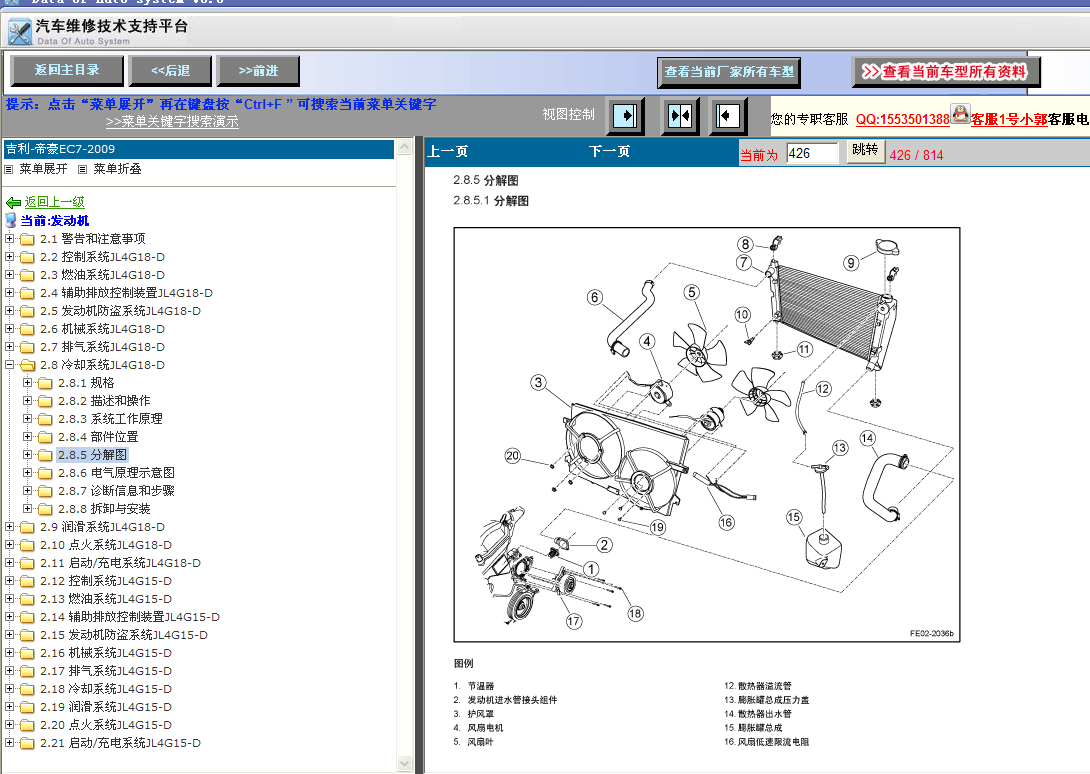Click the tree panel scroll down arrow
This screenshot has height=774, width=1090.
point(405,764)
